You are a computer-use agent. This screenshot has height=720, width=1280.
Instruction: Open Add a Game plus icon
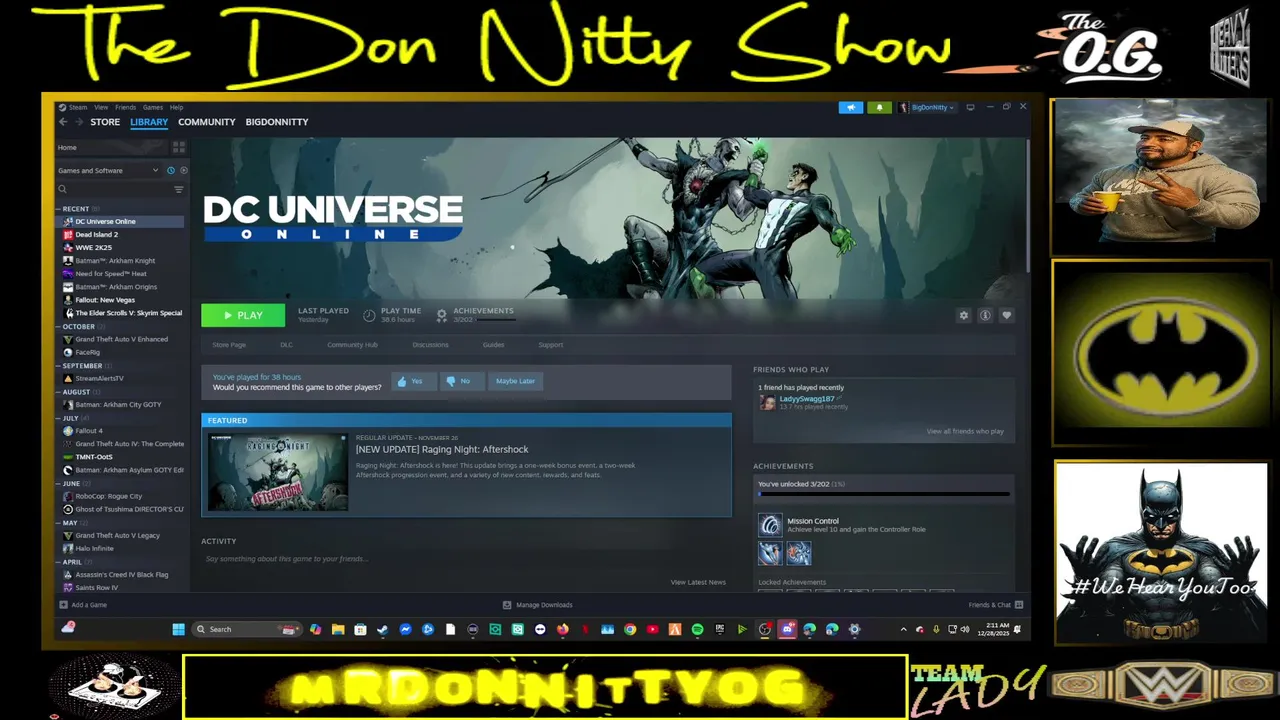[63, 605]
